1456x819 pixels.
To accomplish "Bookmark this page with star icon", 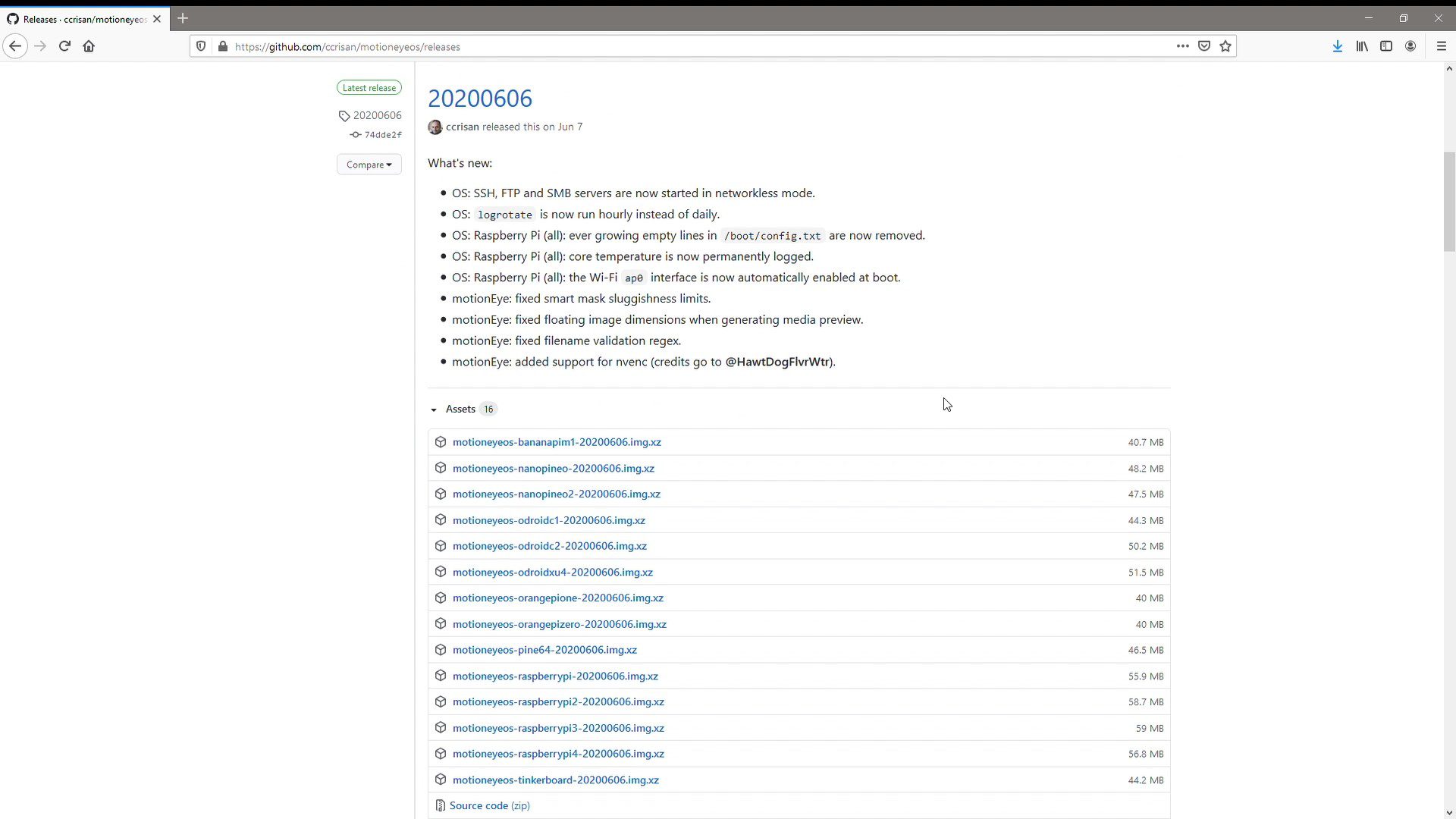I will click(x=1225, y=46).
